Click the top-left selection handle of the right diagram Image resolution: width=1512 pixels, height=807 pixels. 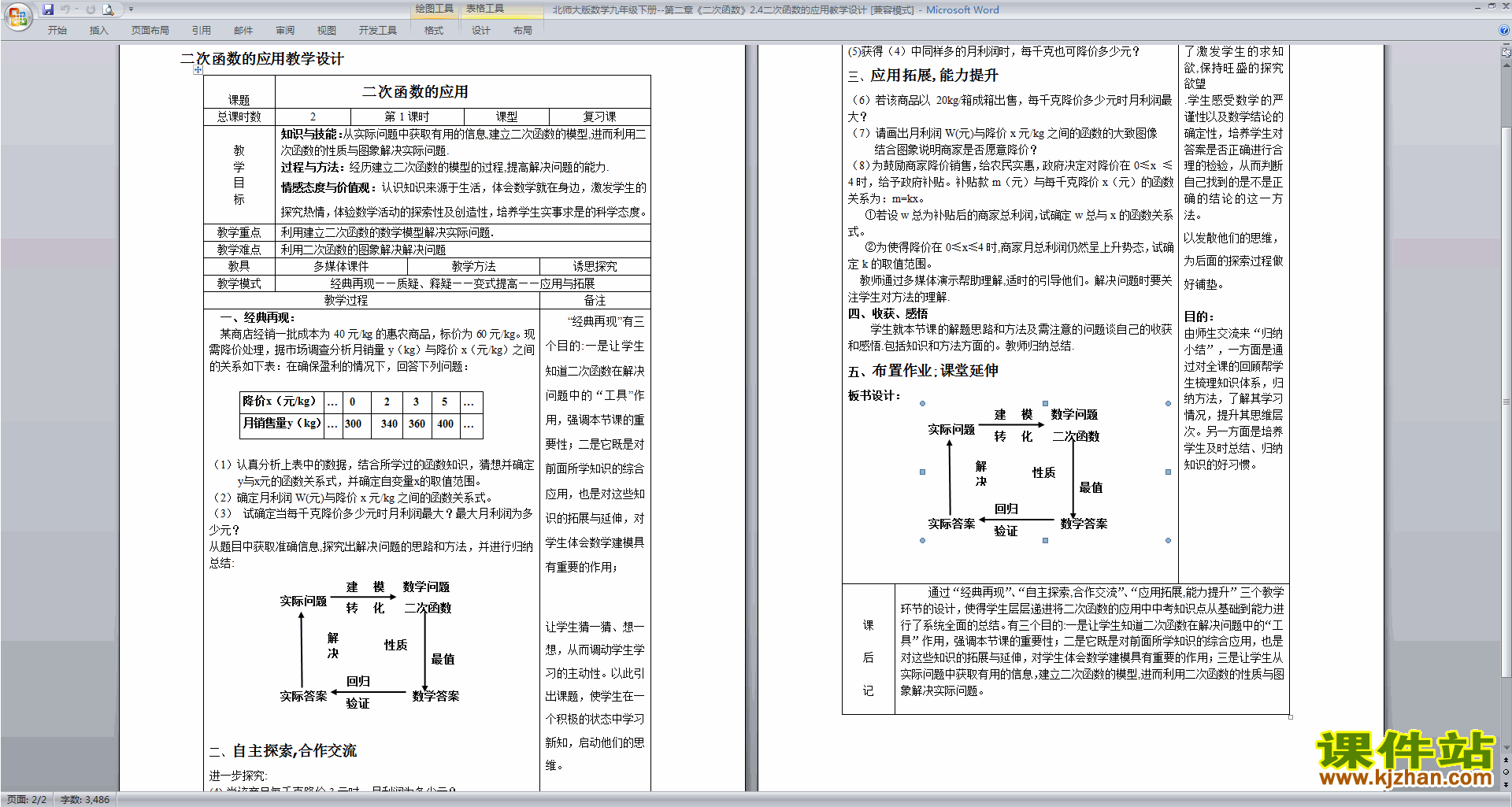[x=922, y=404]
